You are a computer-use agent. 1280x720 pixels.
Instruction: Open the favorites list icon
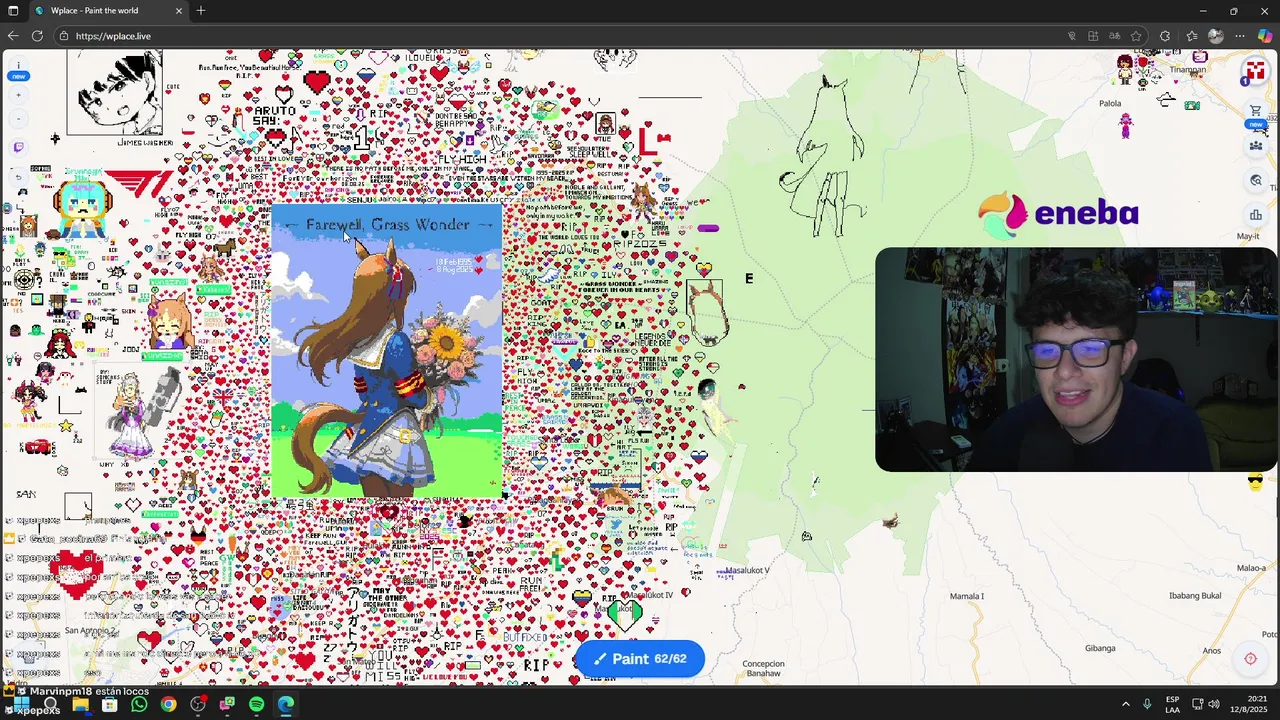tap(1191, 36)
